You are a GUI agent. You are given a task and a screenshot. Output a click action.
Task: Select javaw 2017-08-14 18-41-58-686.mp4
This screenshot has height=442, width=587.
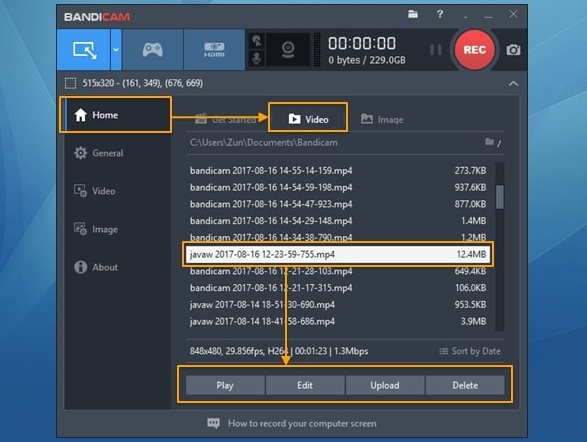click(338, 321)
